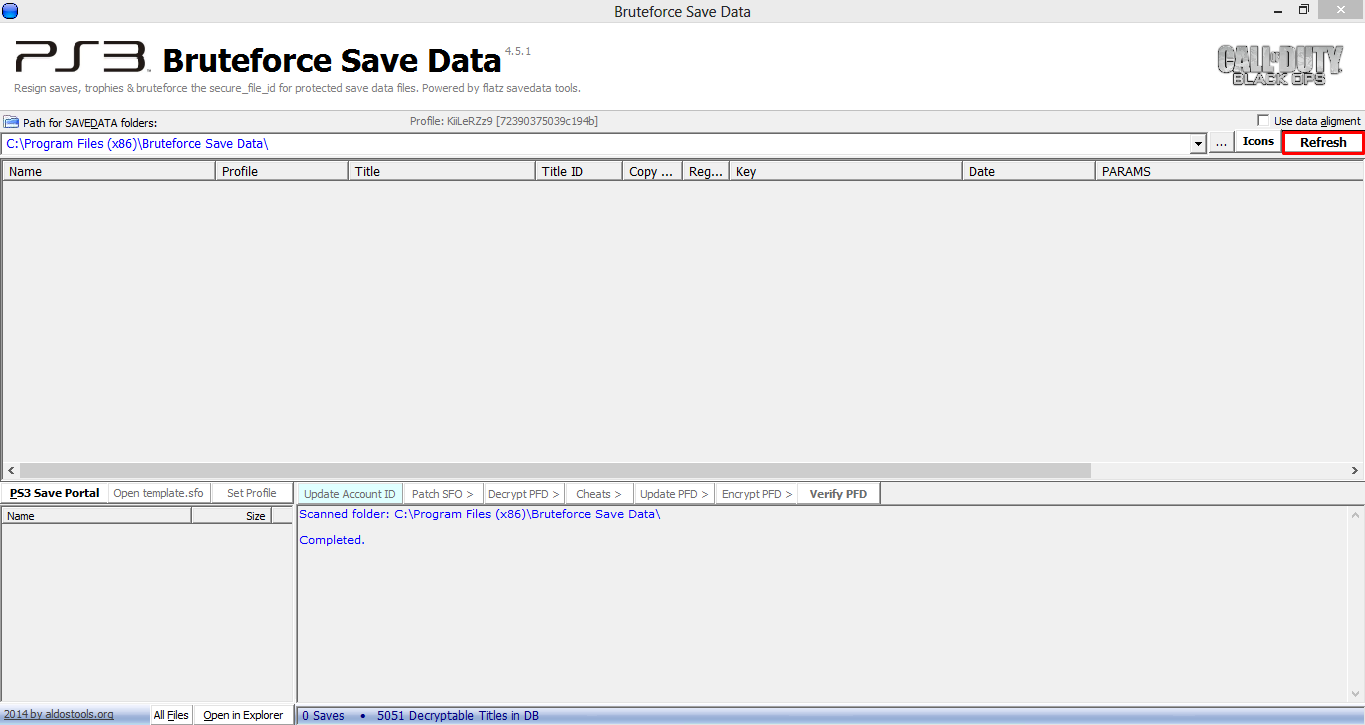Switch to the All Files tab
This screenshot has height=725, width=1365.
point(171,715)
